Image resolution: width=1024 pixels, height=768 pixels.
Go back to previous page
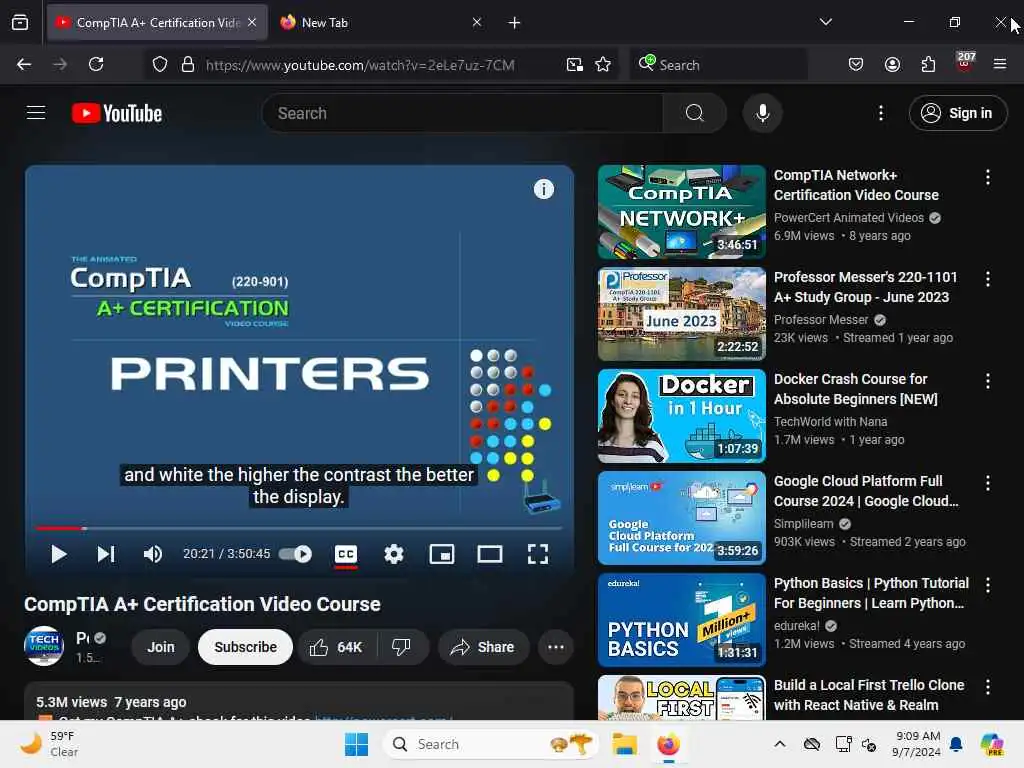click(24, 65)
